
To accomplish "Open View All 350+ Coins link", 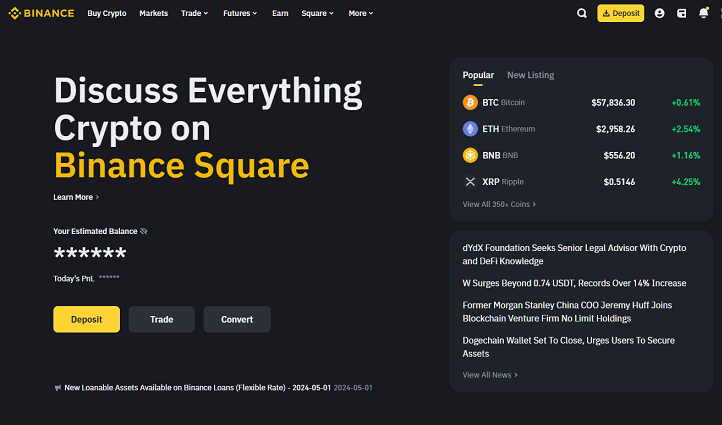I will coord(499,204).
